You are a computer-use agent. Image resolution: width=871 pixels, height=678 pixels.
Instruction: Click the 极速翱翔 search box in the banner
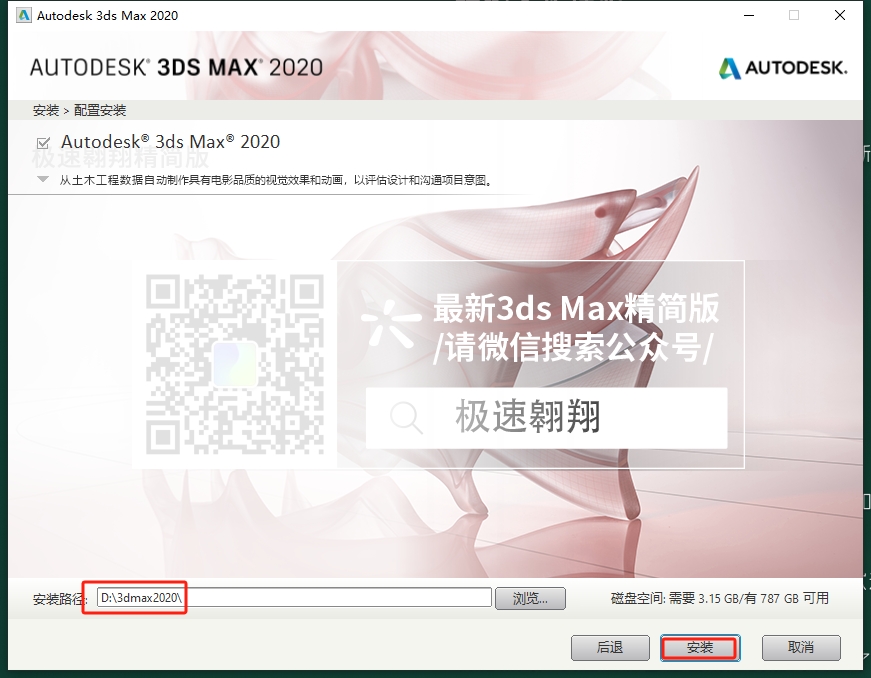point(546,418)
